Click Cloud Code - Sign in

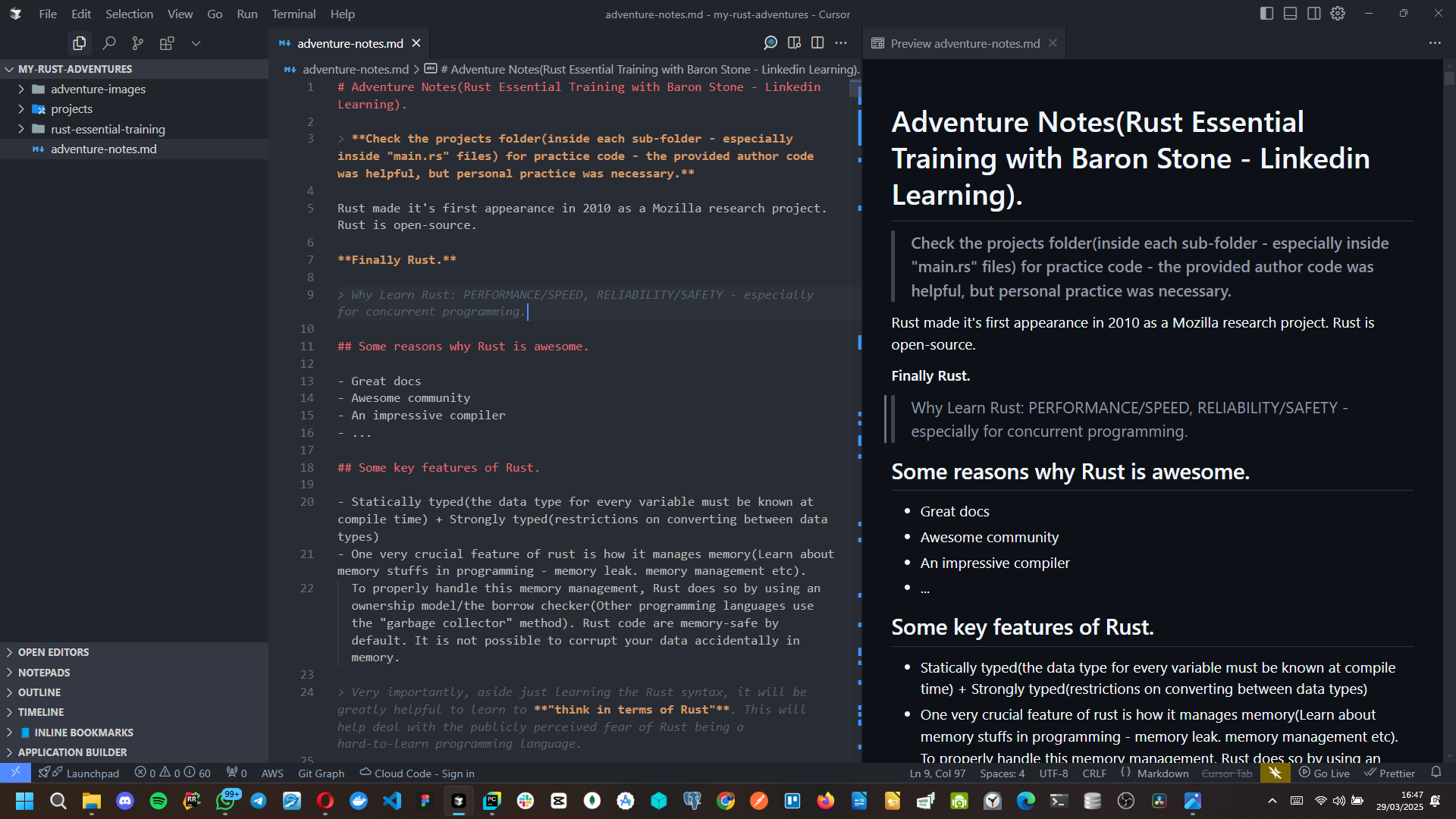(x=417, y=773)
